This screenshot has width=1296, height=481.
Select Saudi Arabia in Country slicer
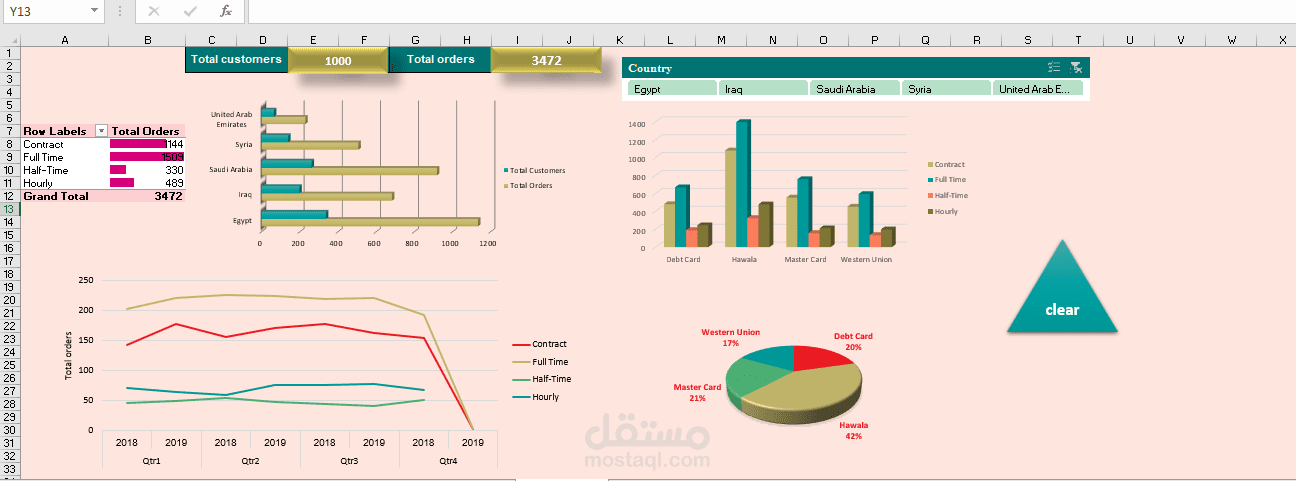(x=855, y=88)
